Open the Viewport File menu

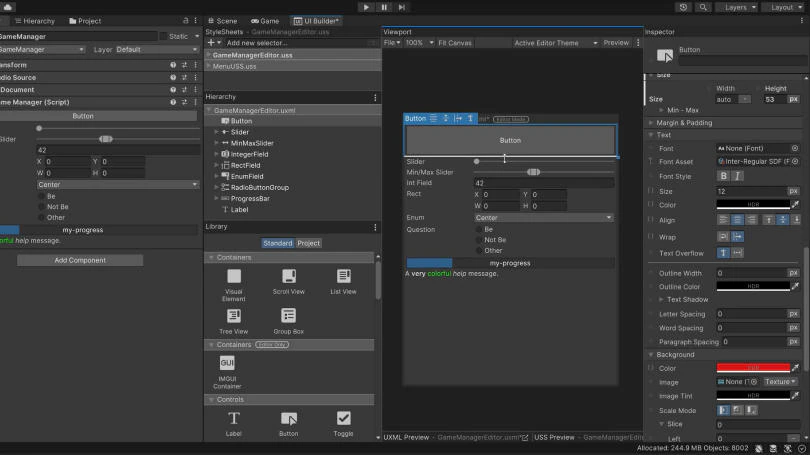tap(392, 43)
